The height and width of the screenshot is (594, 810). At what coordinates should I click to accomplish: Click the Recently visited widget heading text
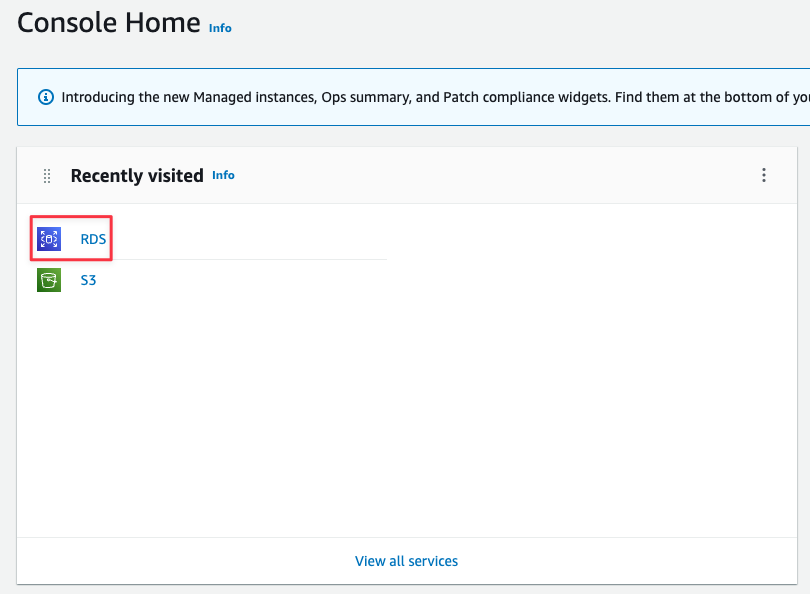[137, 176]
